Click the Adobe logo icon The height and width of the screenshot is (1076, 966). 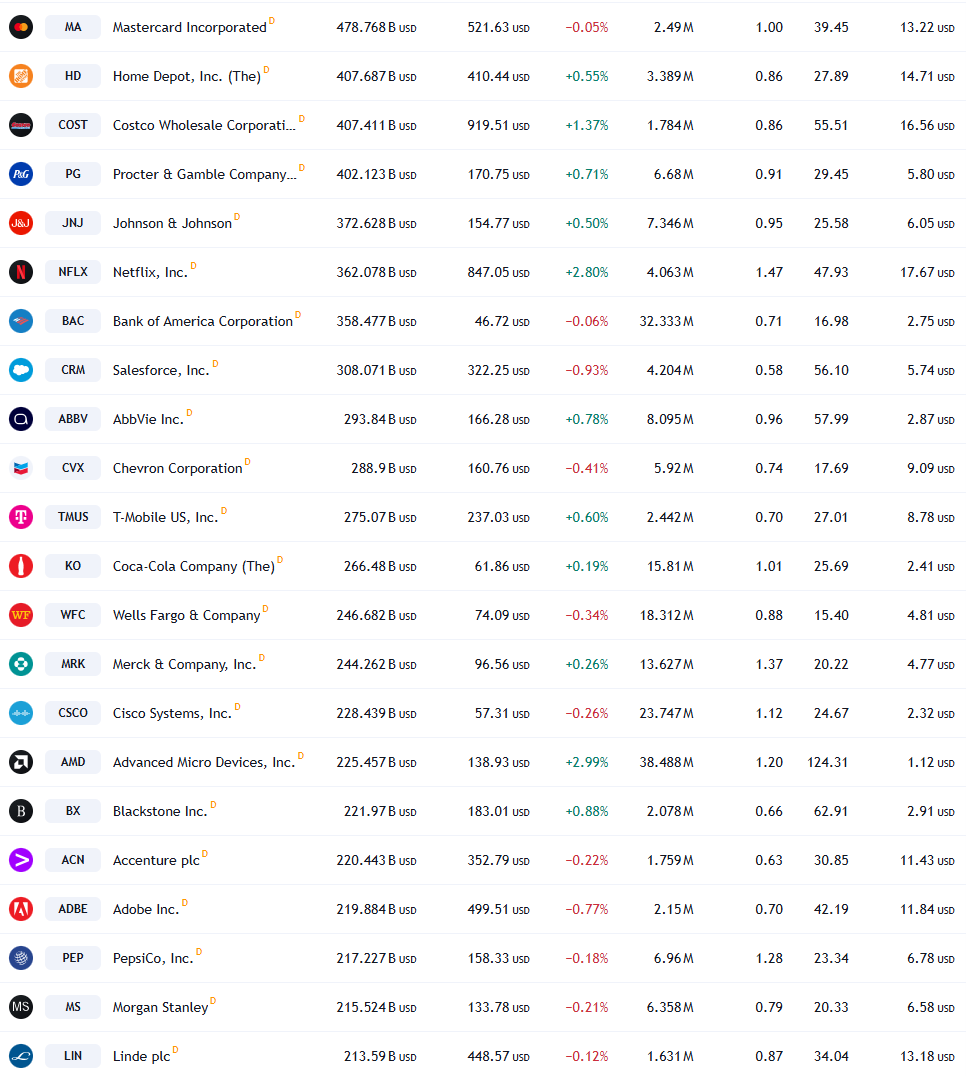coord(21,909)
